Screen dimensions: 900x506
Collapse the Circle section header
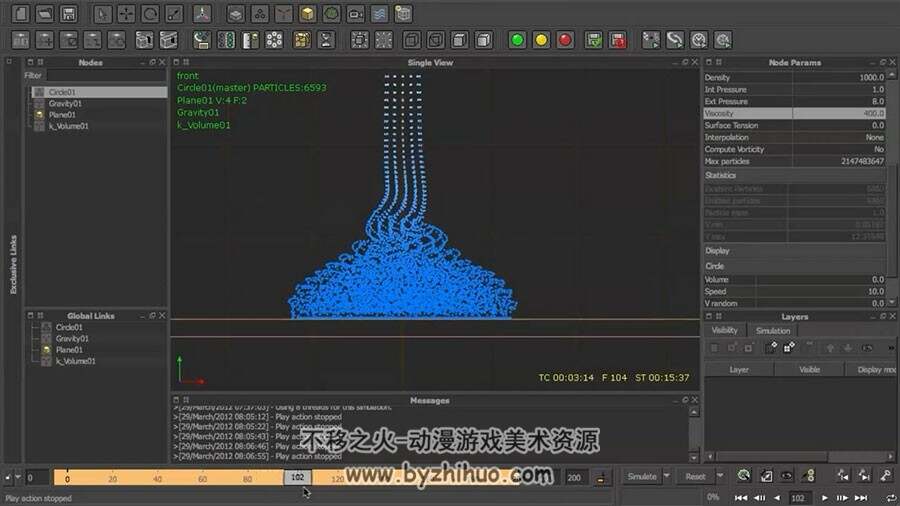(794, 266)
